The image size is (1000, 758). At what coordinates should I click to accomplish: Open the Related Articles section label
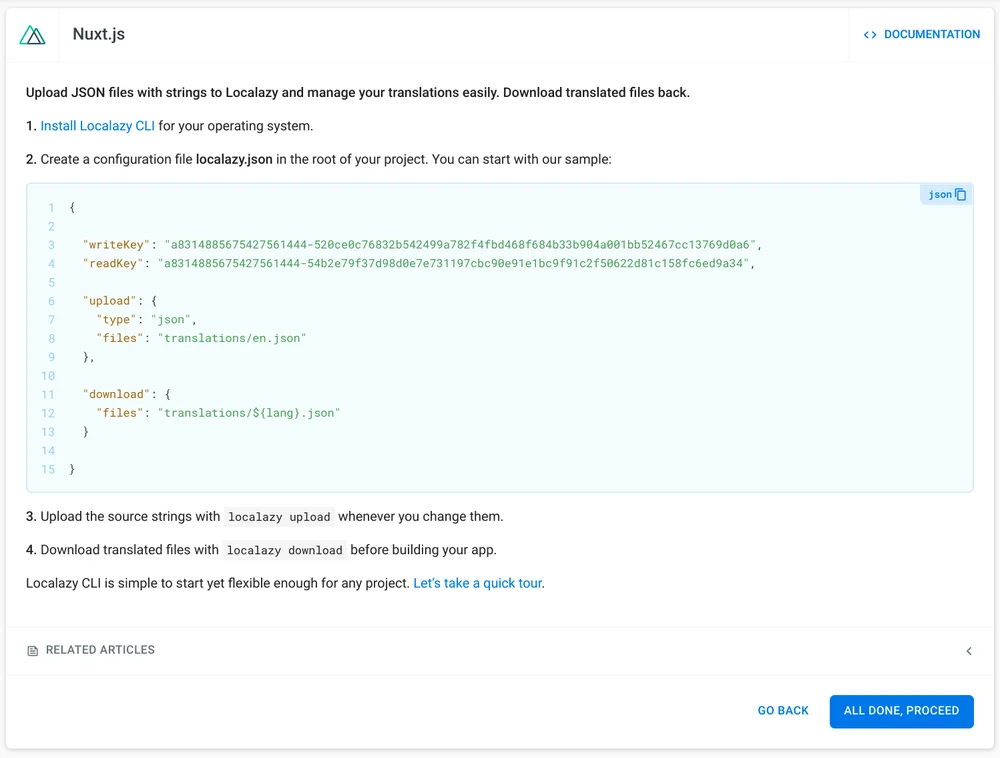(x=100, y=650)
